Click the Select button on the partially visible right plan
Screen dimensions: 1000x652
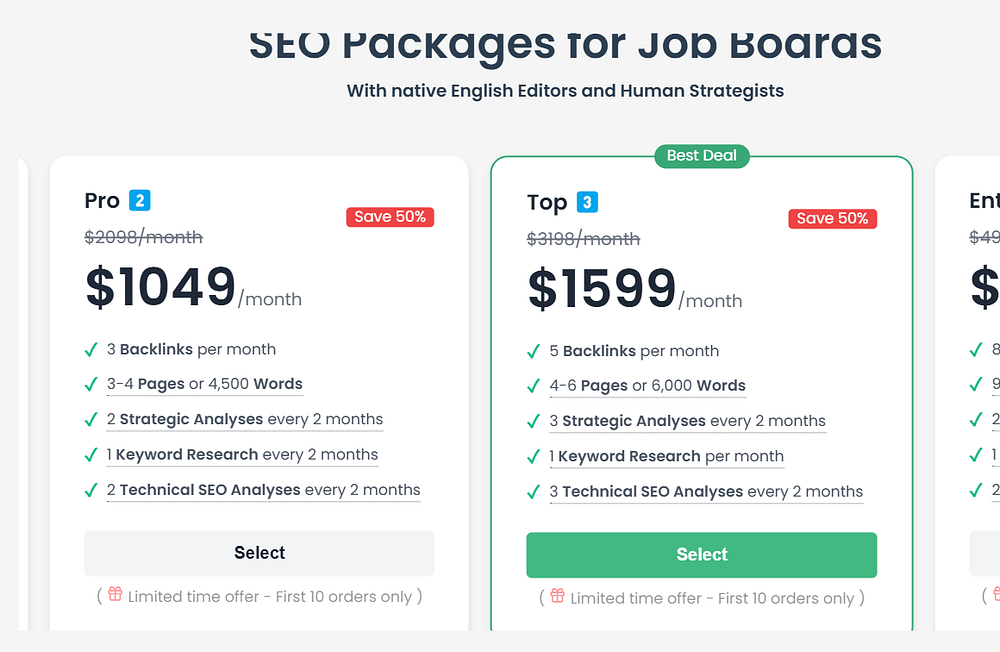coord(986,555)
